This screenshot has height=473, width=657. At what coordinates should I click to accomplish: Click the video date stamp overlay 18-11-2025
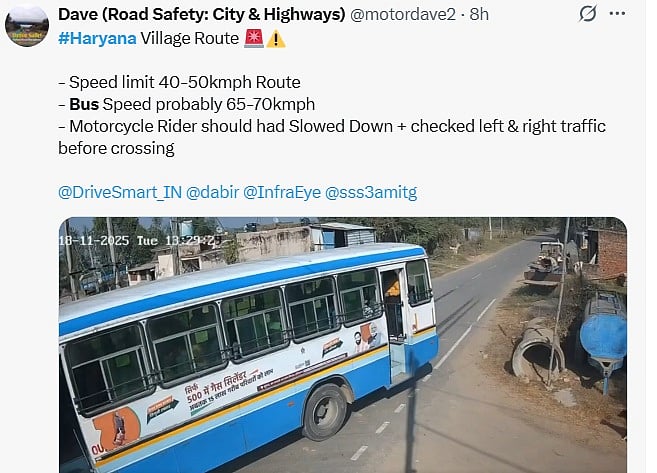(x=94, y=240)
